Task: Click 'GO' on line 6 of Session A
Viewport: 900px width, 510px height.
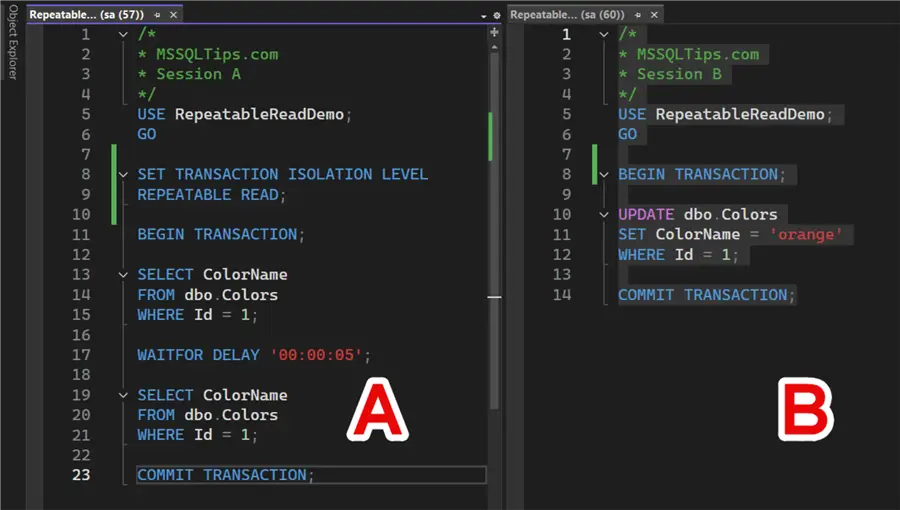Action: click(146, 134)
